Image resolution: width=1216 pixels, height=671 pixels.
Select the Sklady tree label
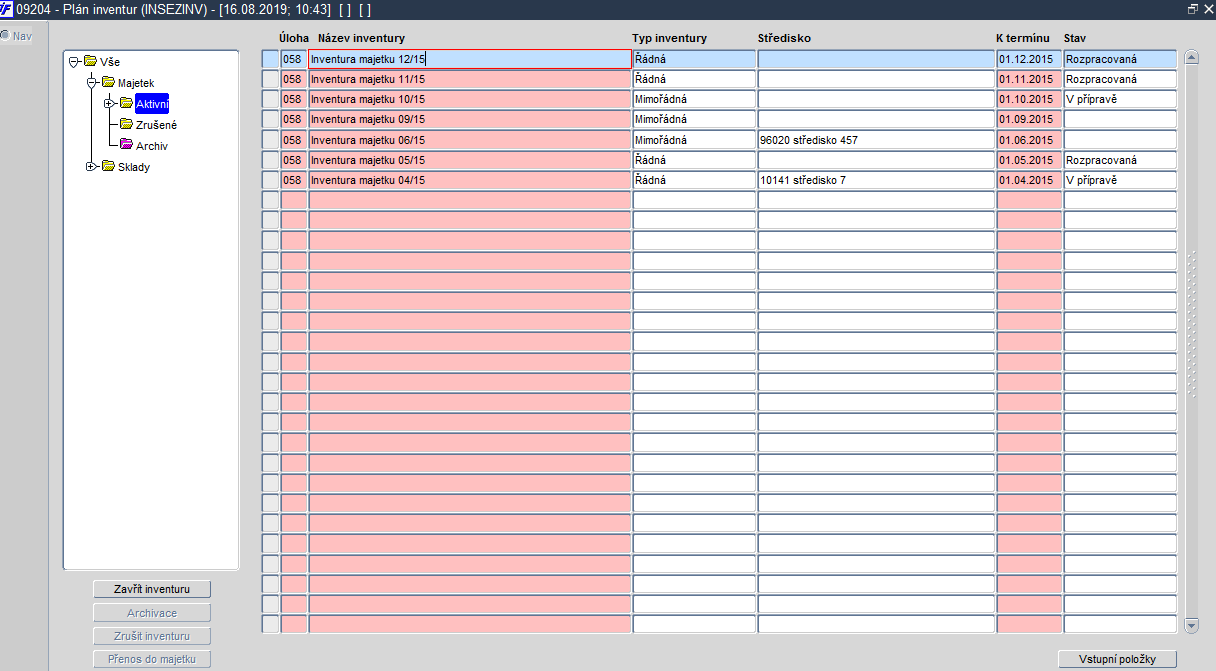134,166
